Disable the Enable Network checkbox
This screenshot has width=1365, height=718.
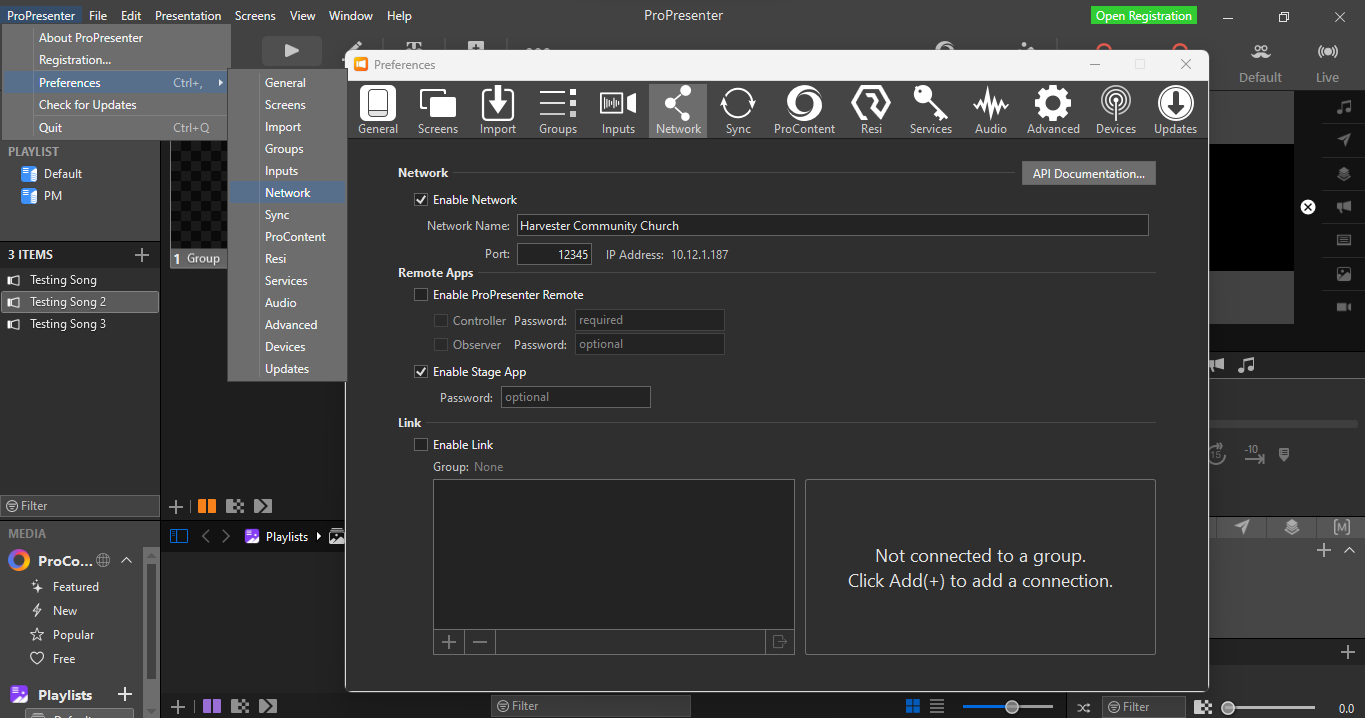tap(421, 200)
